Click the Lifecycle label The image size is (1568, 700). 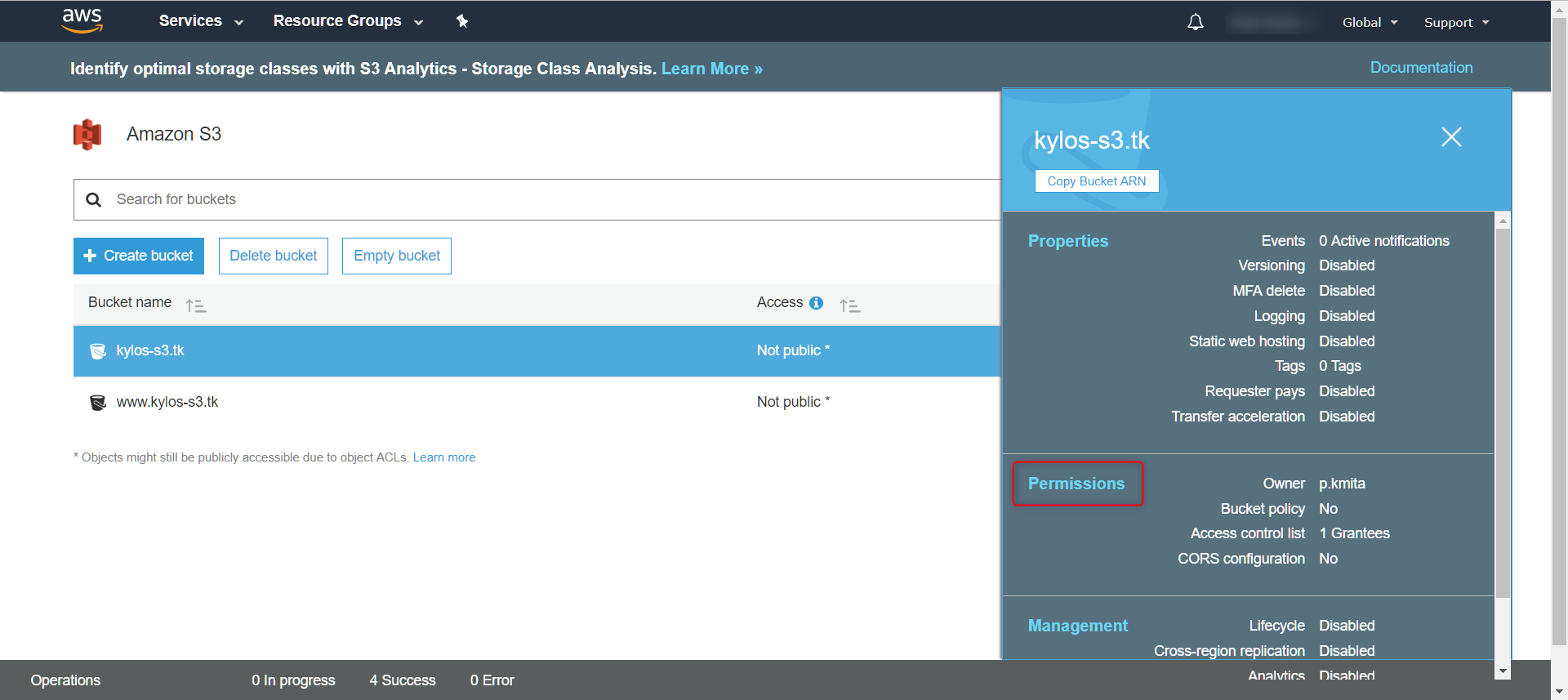pos(1277,626)
